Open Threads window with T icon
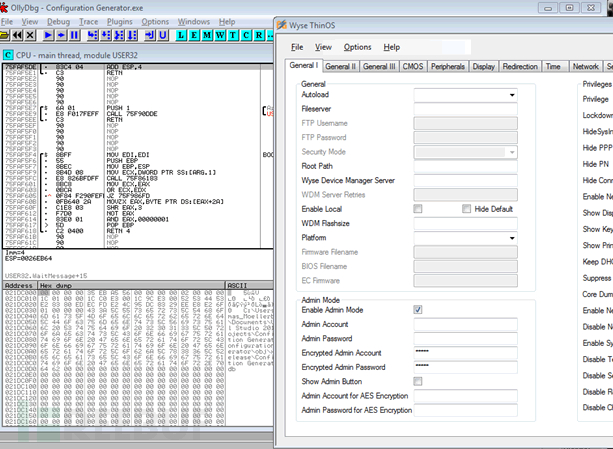Image resolution: width=613 pixels, height=449 pixels. tap(234, 35)
